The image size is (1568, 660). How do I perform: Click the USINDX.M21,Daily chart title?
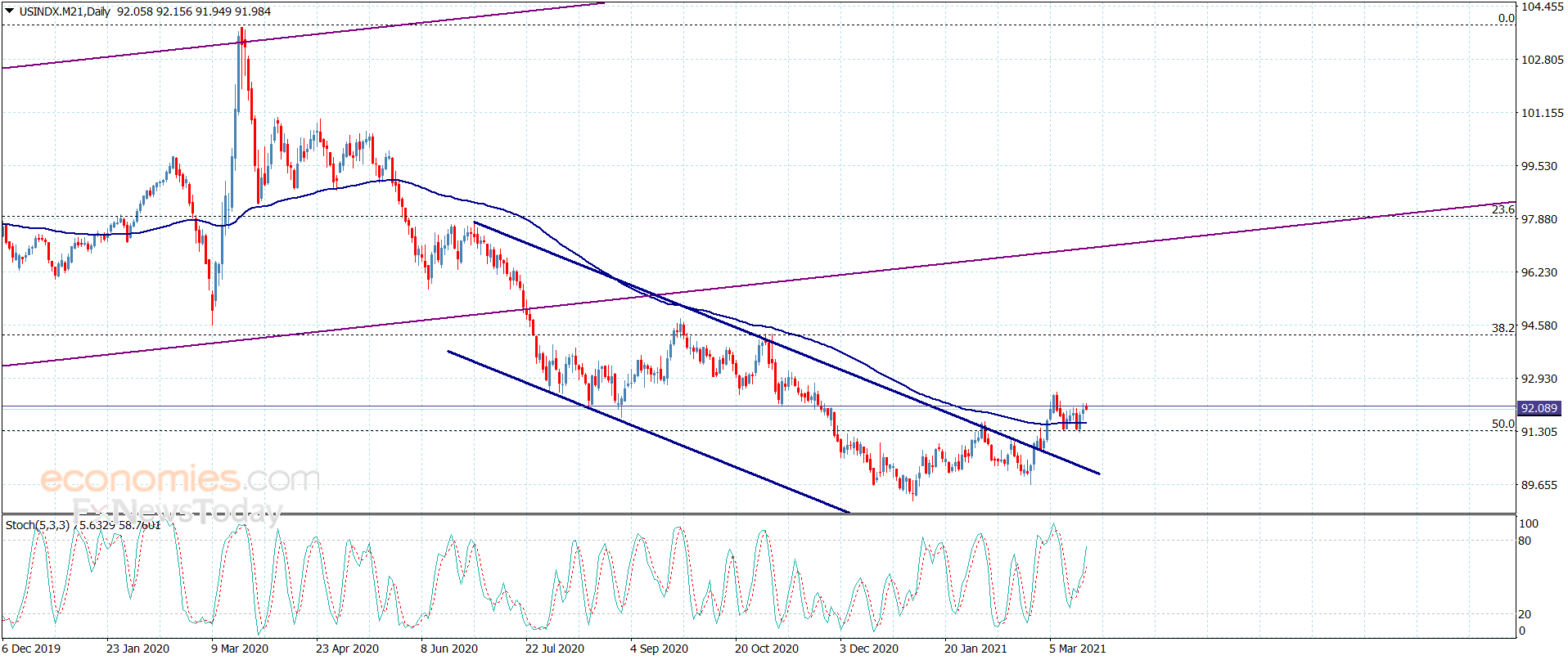click(x=65, y=11)
